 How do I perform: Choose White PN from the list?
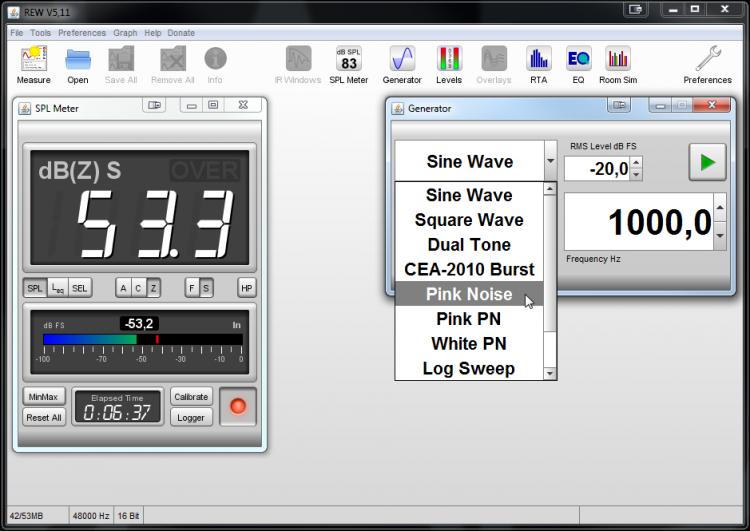click(x=469, y=344)
